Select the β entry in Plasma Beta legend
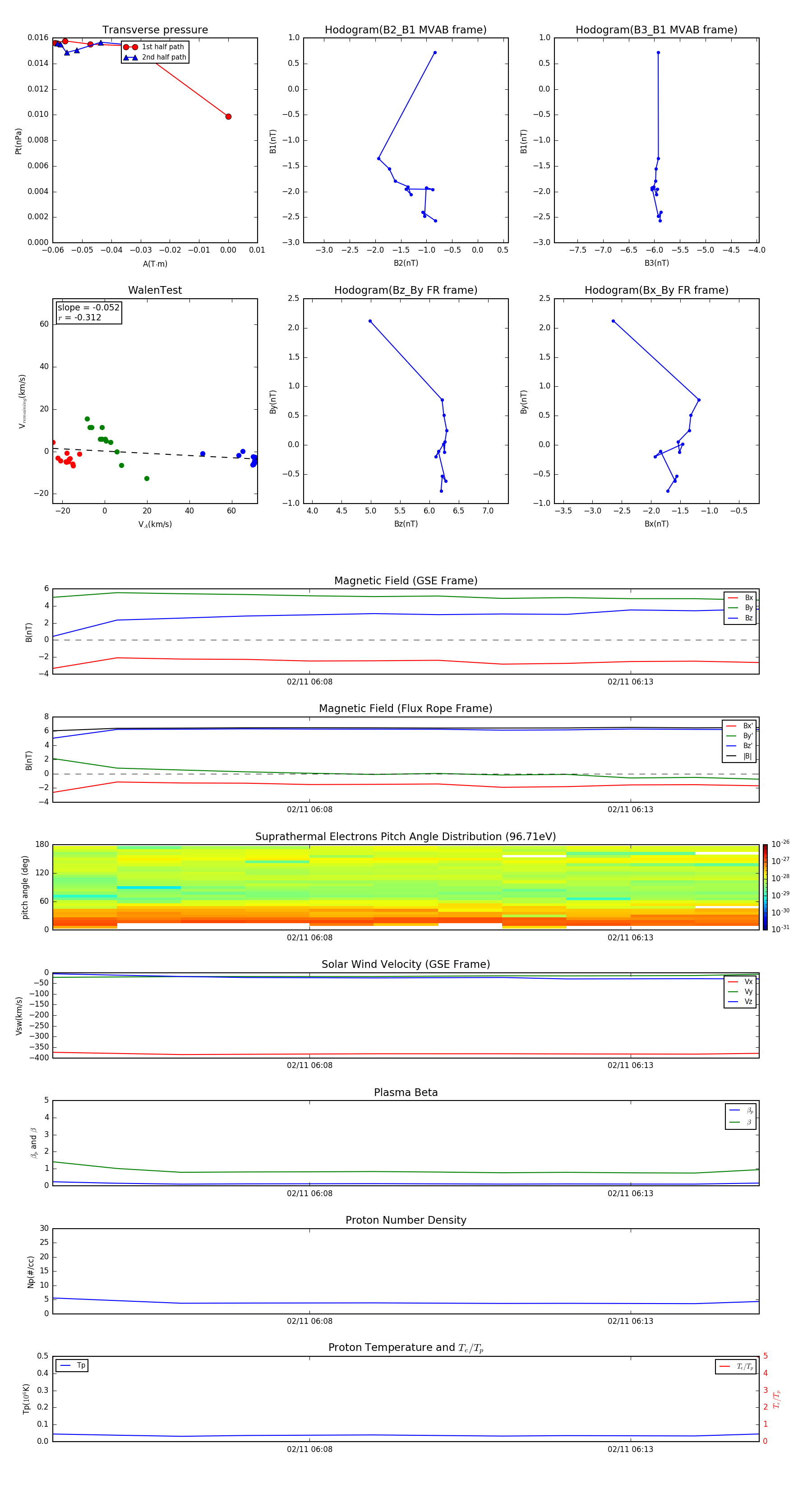The width and height of the screenshot is (812, 1489). point(741,1122)
